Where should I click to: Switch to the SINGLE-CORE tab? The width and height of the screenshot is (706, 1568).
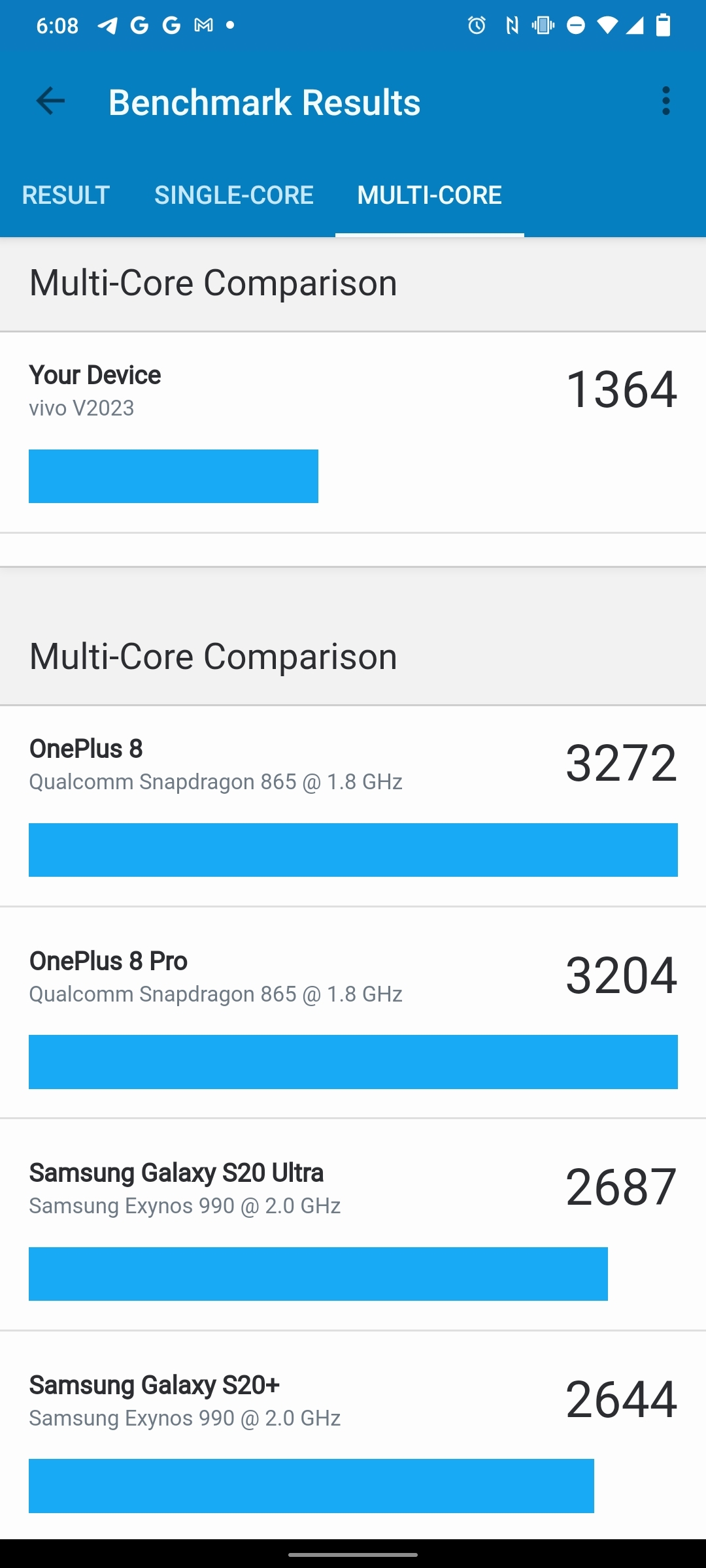click(233, 195)
